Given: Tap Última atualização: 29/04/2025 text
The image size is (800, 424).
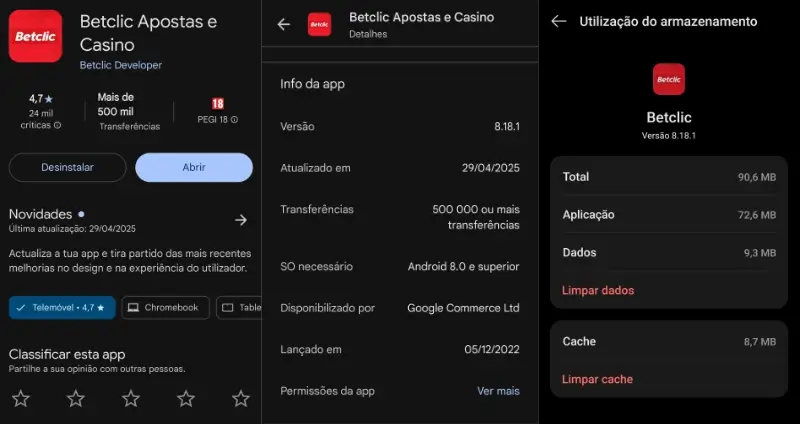Looking at the screenshot, I should pyautogui.click(x=72, y=229).
